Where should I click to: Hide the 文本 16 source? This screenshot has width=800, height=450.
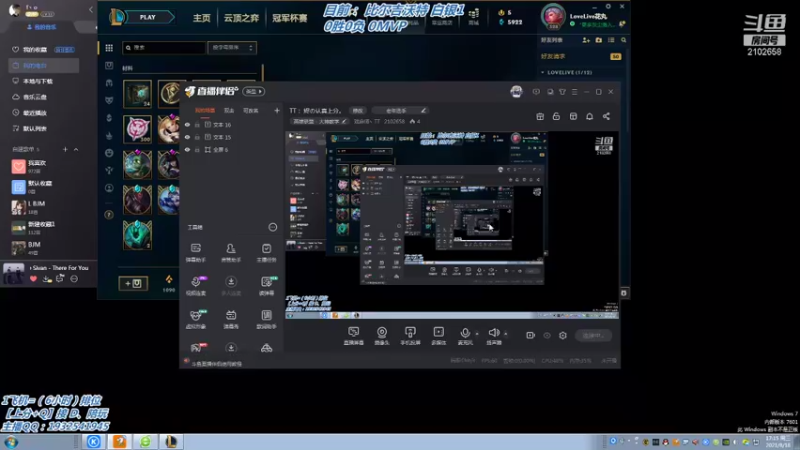[188, 125]
